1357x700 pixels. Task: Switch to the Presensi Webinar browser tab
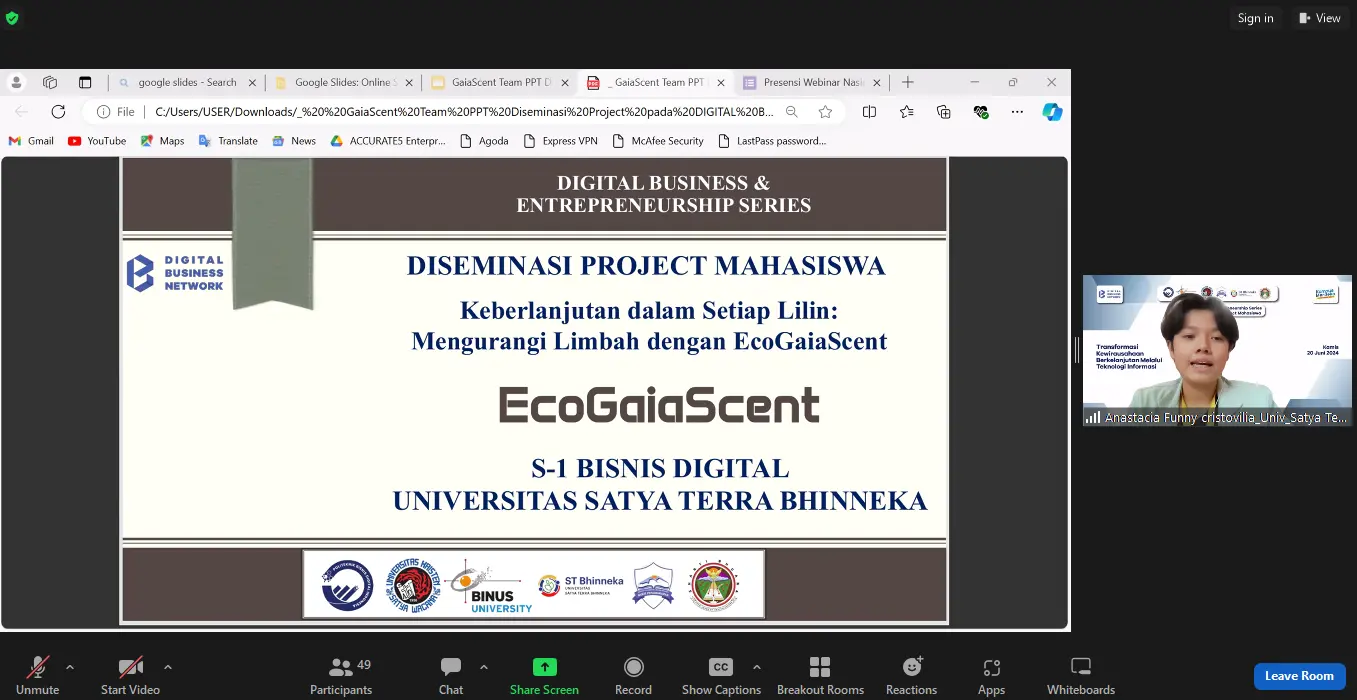click(811, 82)
